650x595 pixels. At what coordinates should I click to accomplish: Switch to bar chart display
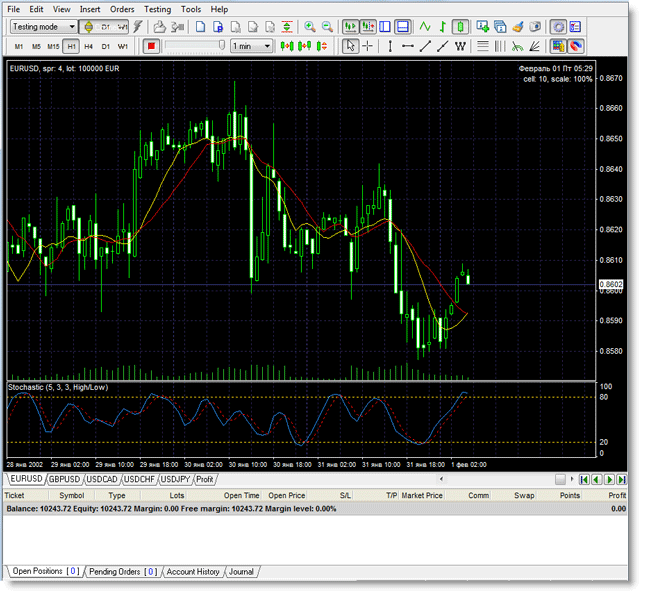[x=442, y=27]
